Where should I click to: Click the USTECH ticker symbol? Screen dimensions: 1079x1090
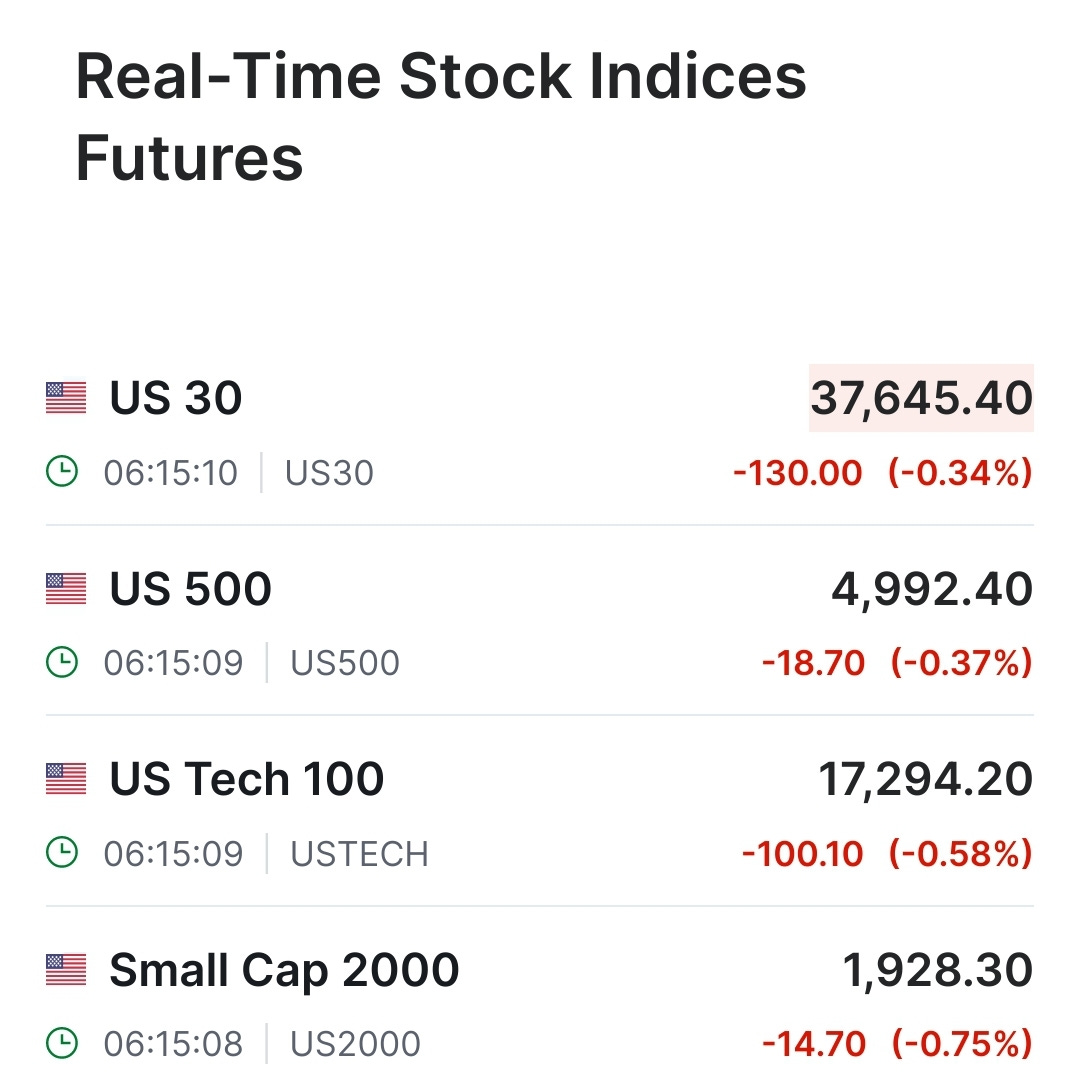pos(359,854)
